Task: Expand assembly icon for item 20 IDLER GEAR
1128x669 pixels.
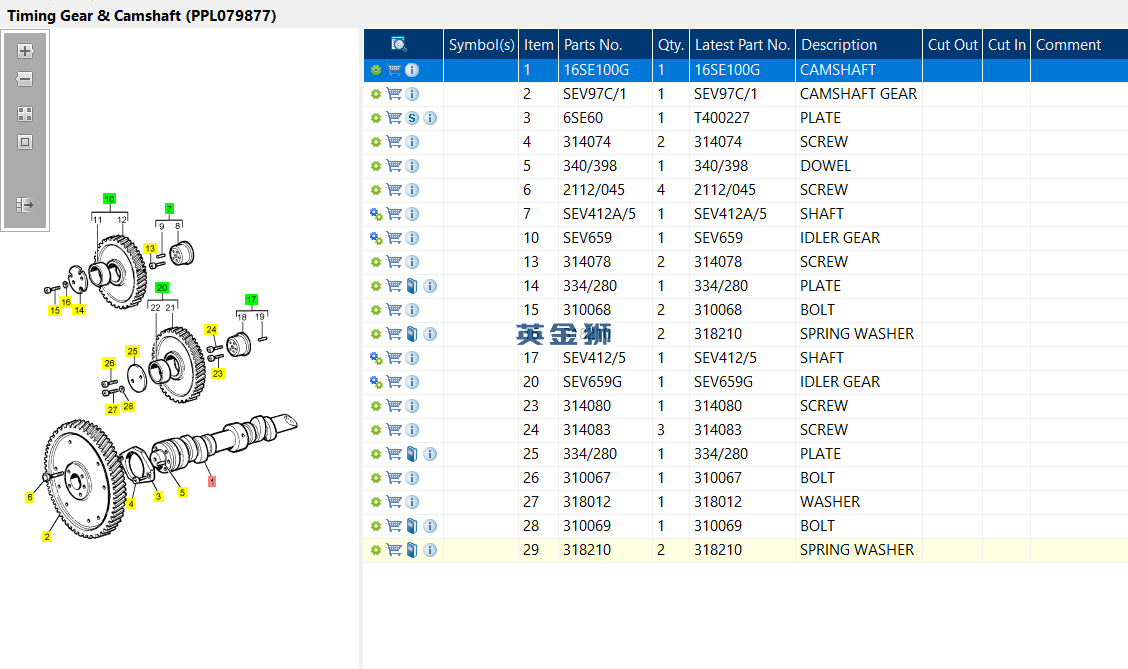Action: coord(376,382)
